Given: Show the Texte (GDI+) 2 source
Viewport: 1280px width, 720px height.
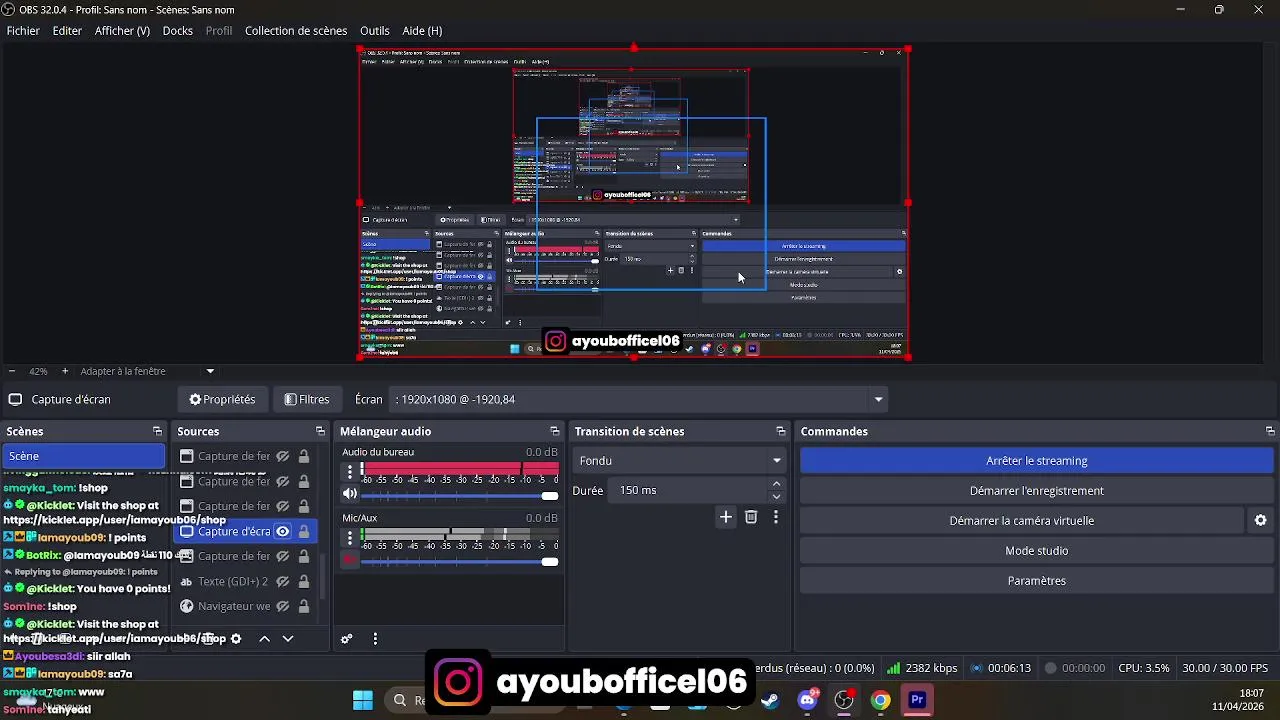Looking at the screenshot, I should point(283,581).
